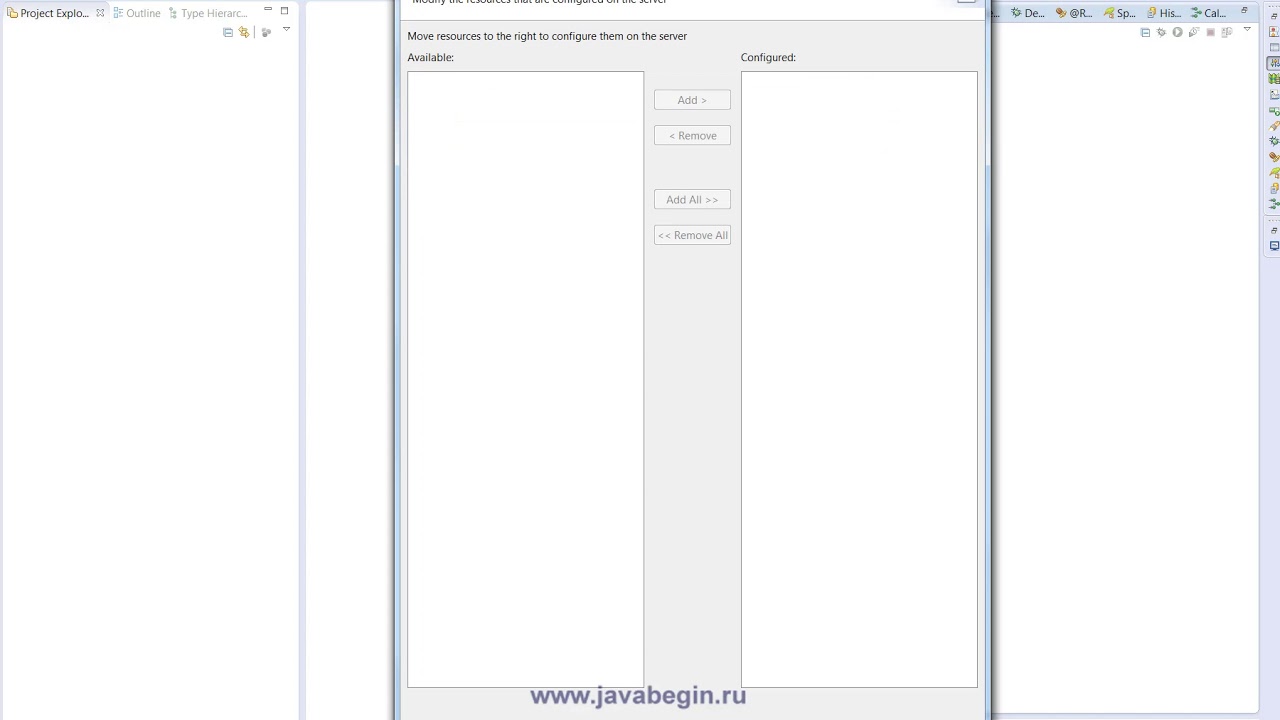Open the Call Hierarchy tab in right panel
This screenshot has width=1280, height=720.
[x=1208, y=13]
